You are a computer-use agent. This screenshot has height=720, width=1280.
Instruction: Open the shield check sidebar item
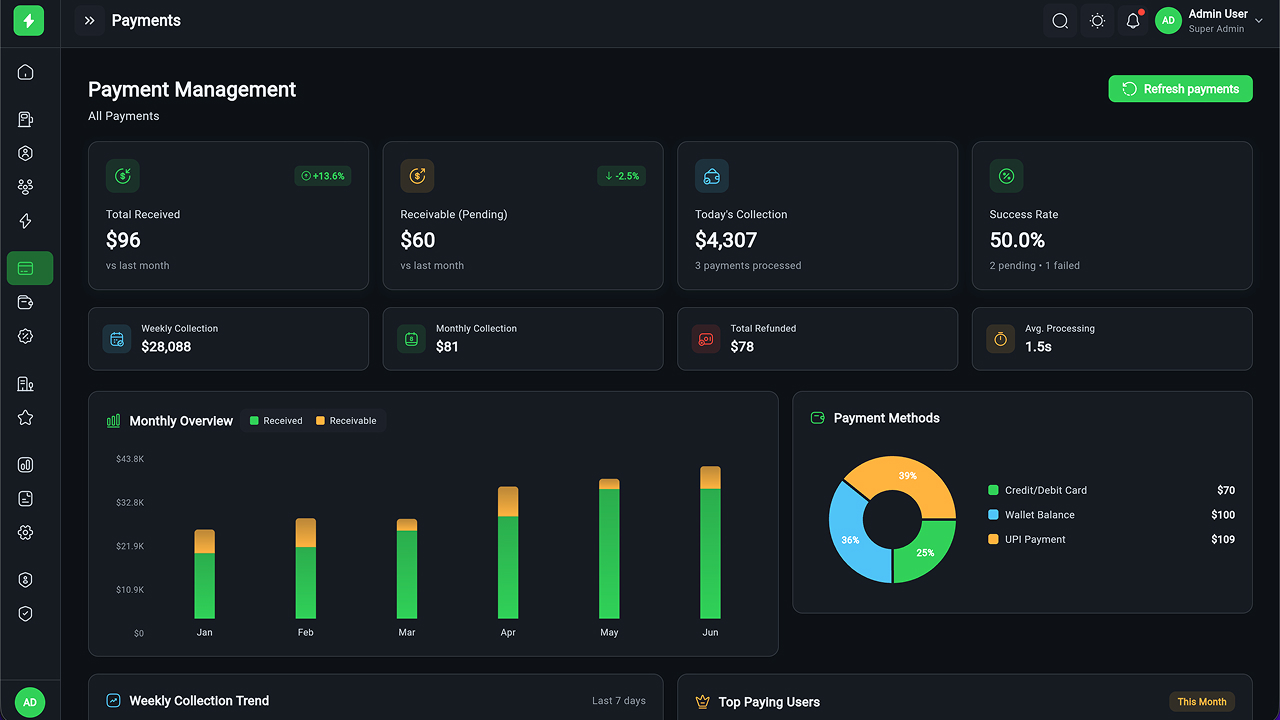click(x=26, y=614)
